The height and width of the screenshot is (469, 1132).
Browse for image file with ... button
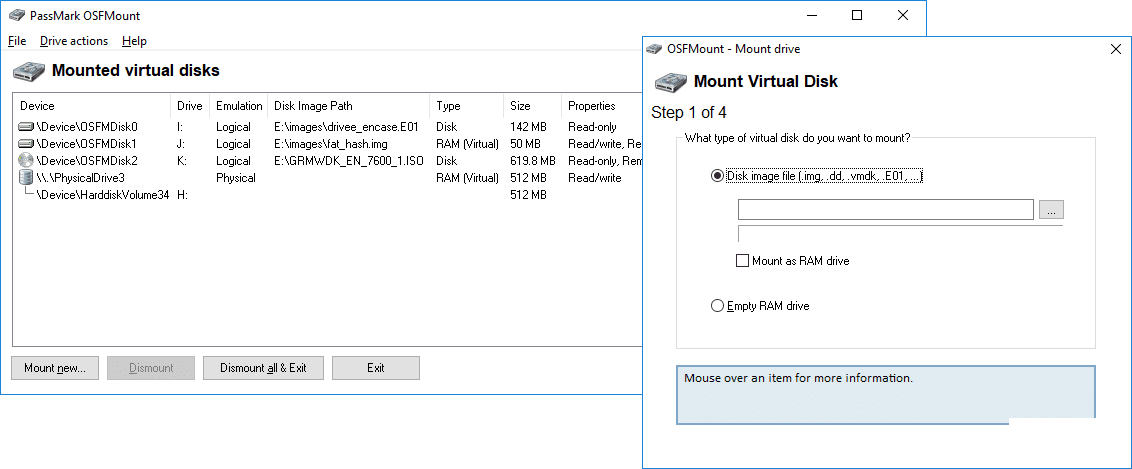[x=1051, y=210]
